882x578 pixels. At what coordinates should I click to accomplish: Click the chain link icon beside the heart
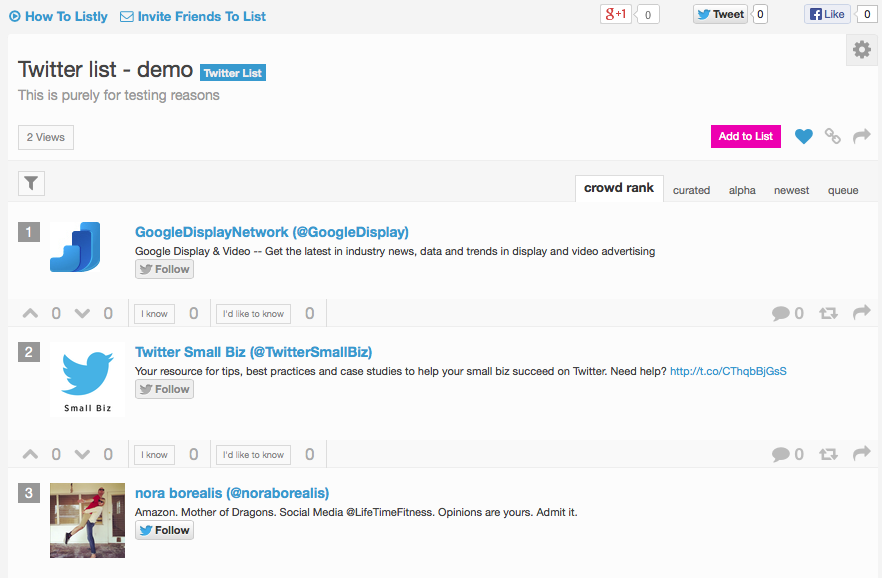point(832,136)
